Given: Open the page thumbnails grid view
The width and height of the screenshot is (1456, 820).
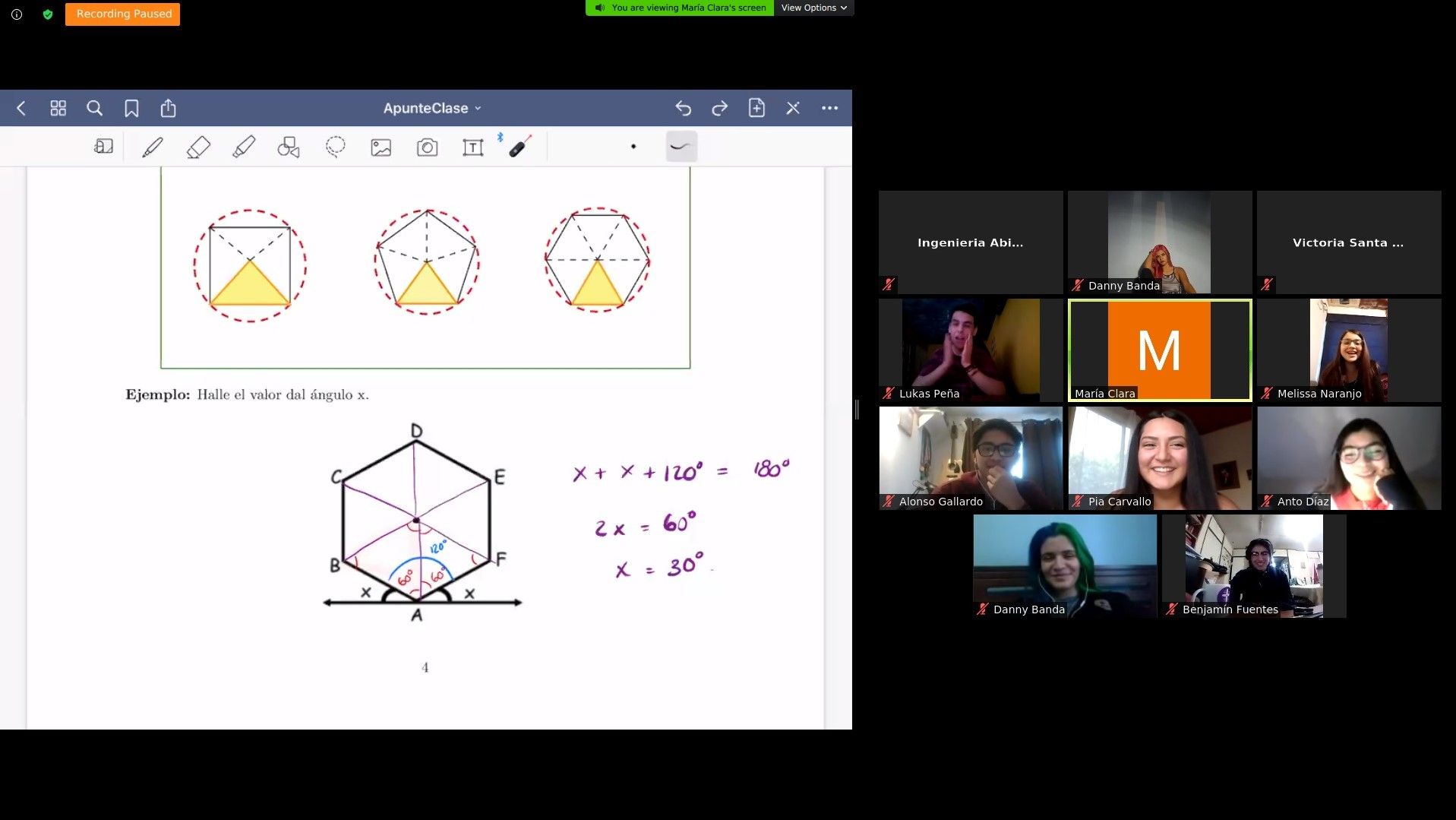Looking at the screenshot, I should (x=58, y=109).
